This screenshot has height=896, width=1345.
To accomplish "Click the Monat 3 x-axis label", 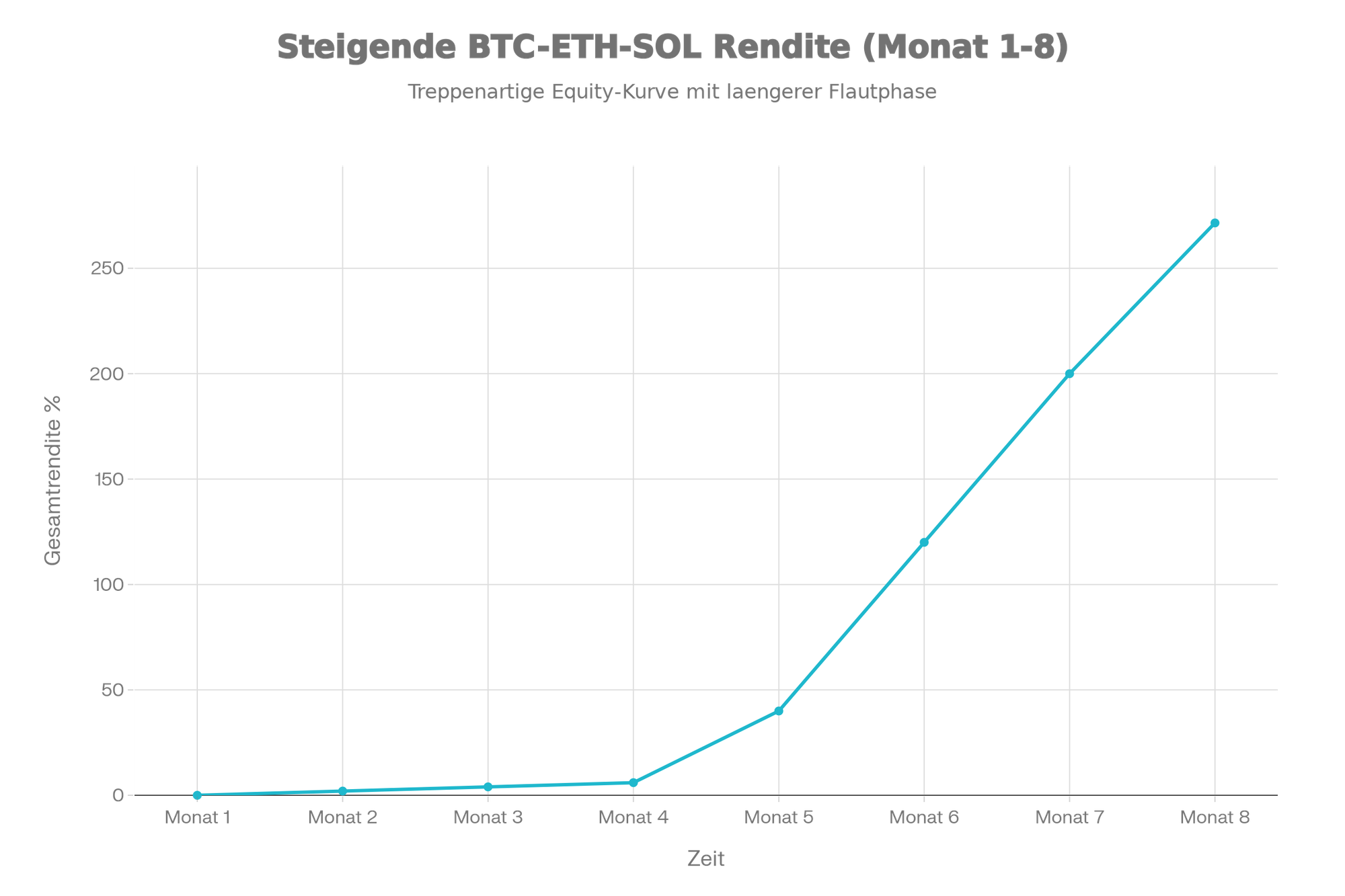I will 488,817.
